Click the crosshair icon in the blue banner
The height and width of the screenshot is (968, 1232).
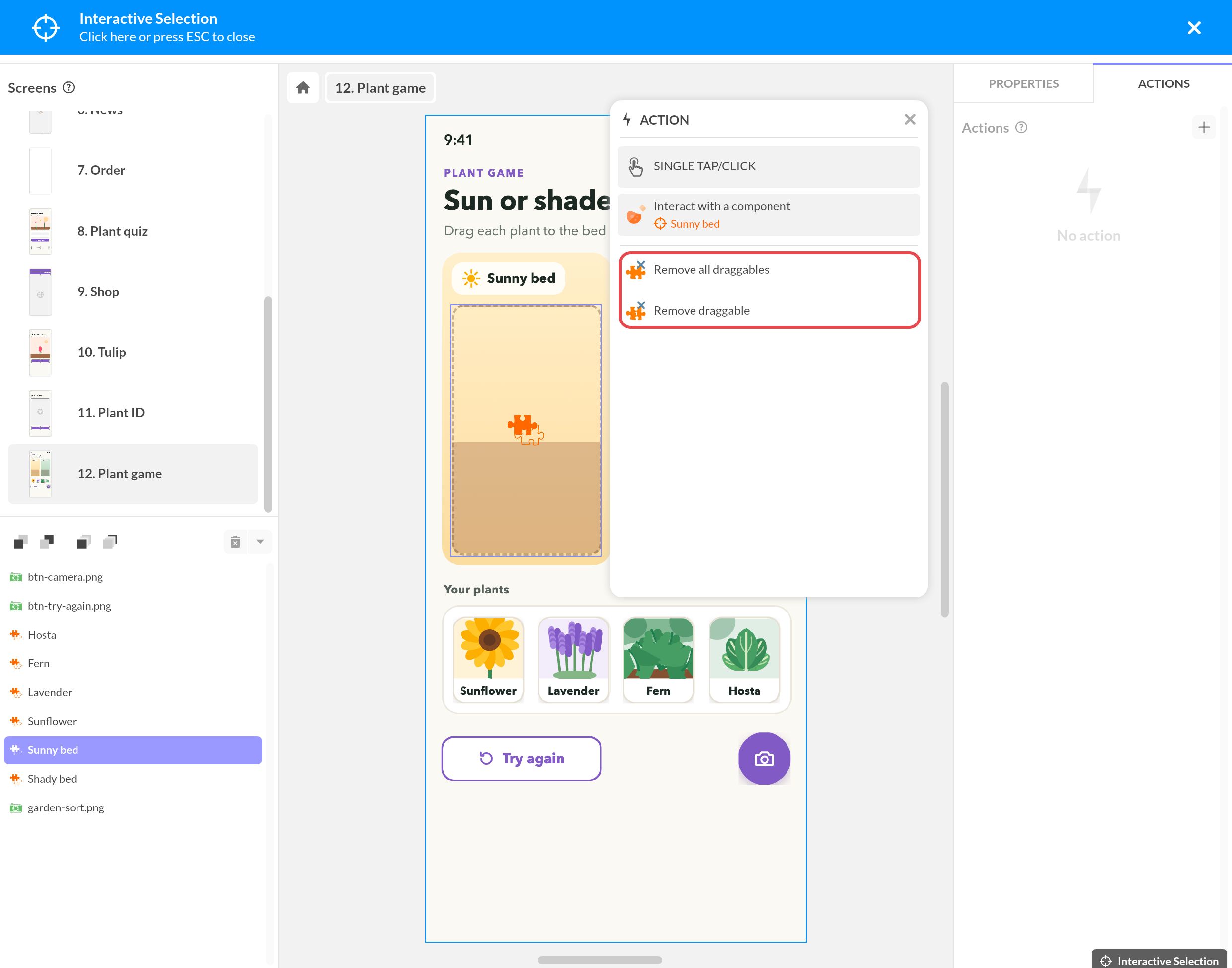click(x=45, y=28)
